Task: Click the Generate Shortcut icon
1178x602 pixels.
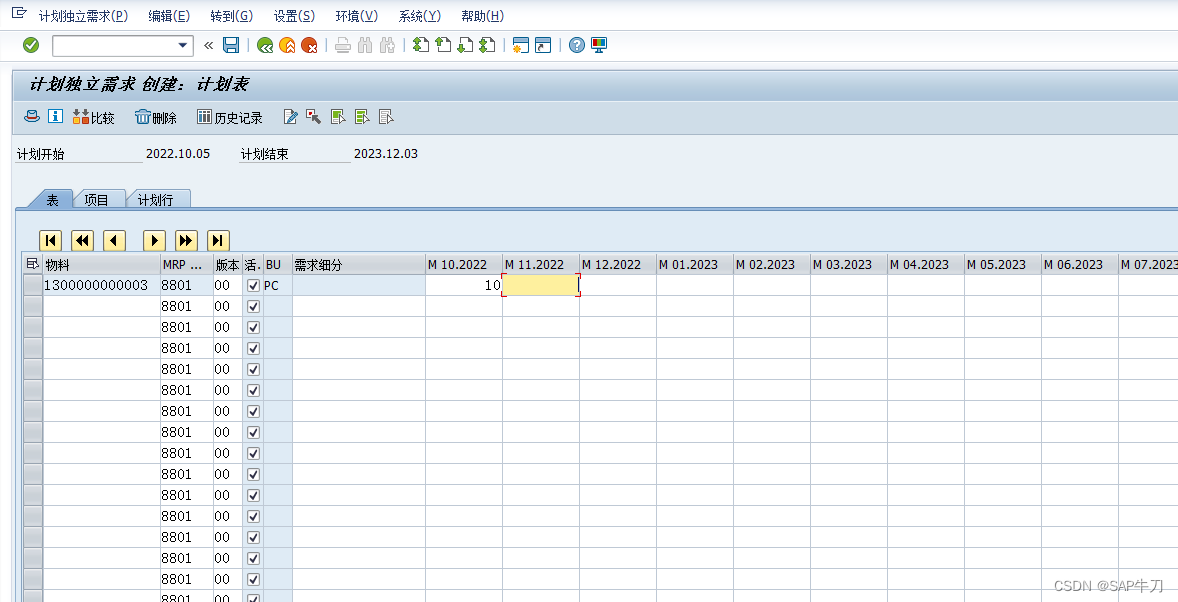Action: pos(543,46)
